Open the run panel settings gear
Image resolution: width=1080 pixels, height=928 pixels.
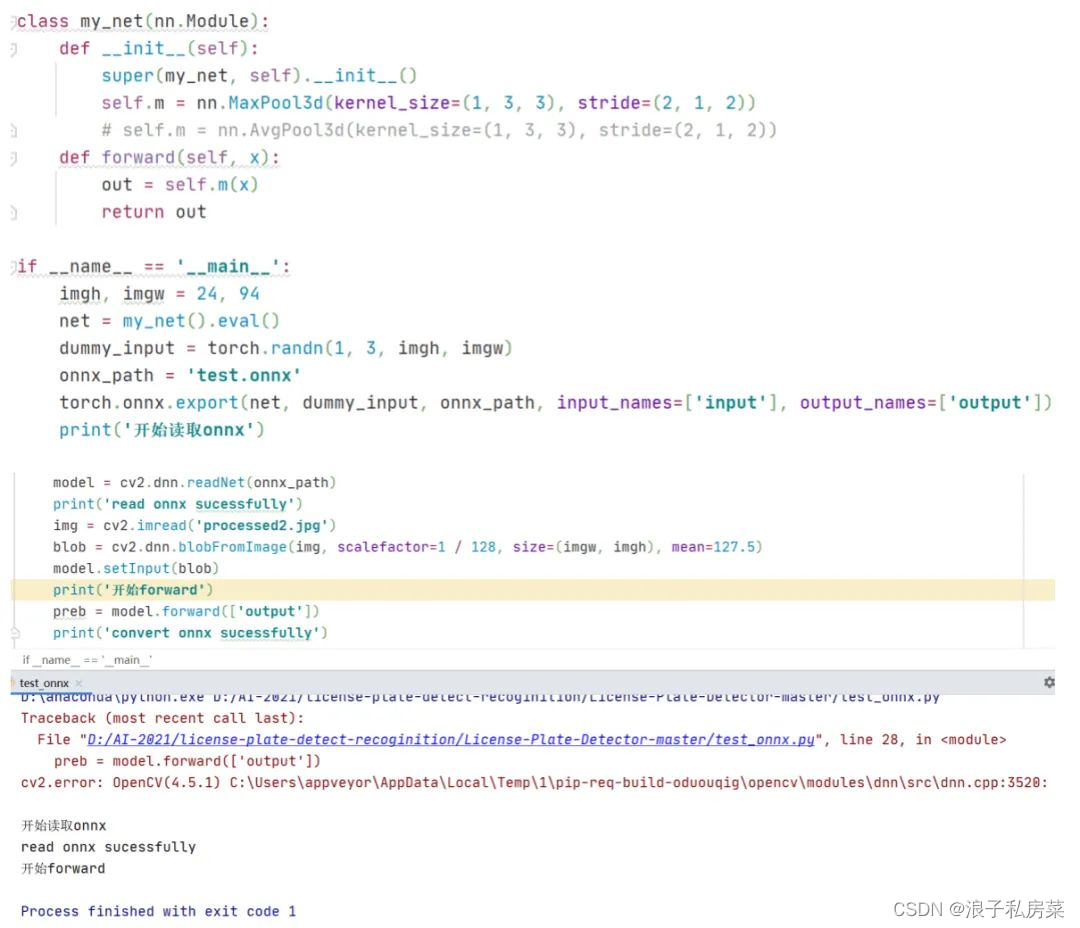click(x=1049, y=682)
